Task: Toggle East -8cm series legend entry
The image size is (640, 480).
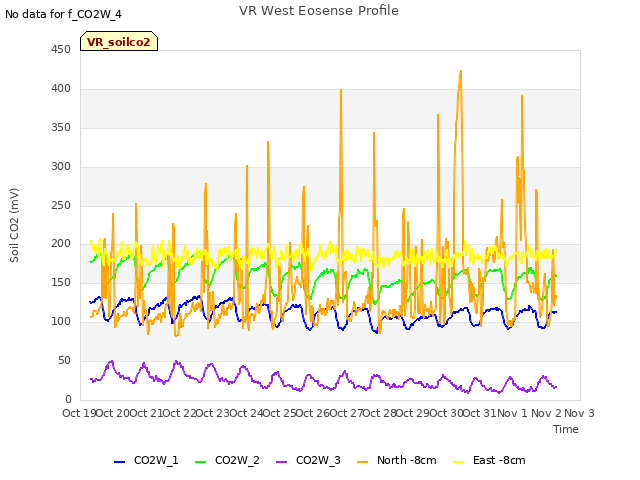Action: [489, 460]
